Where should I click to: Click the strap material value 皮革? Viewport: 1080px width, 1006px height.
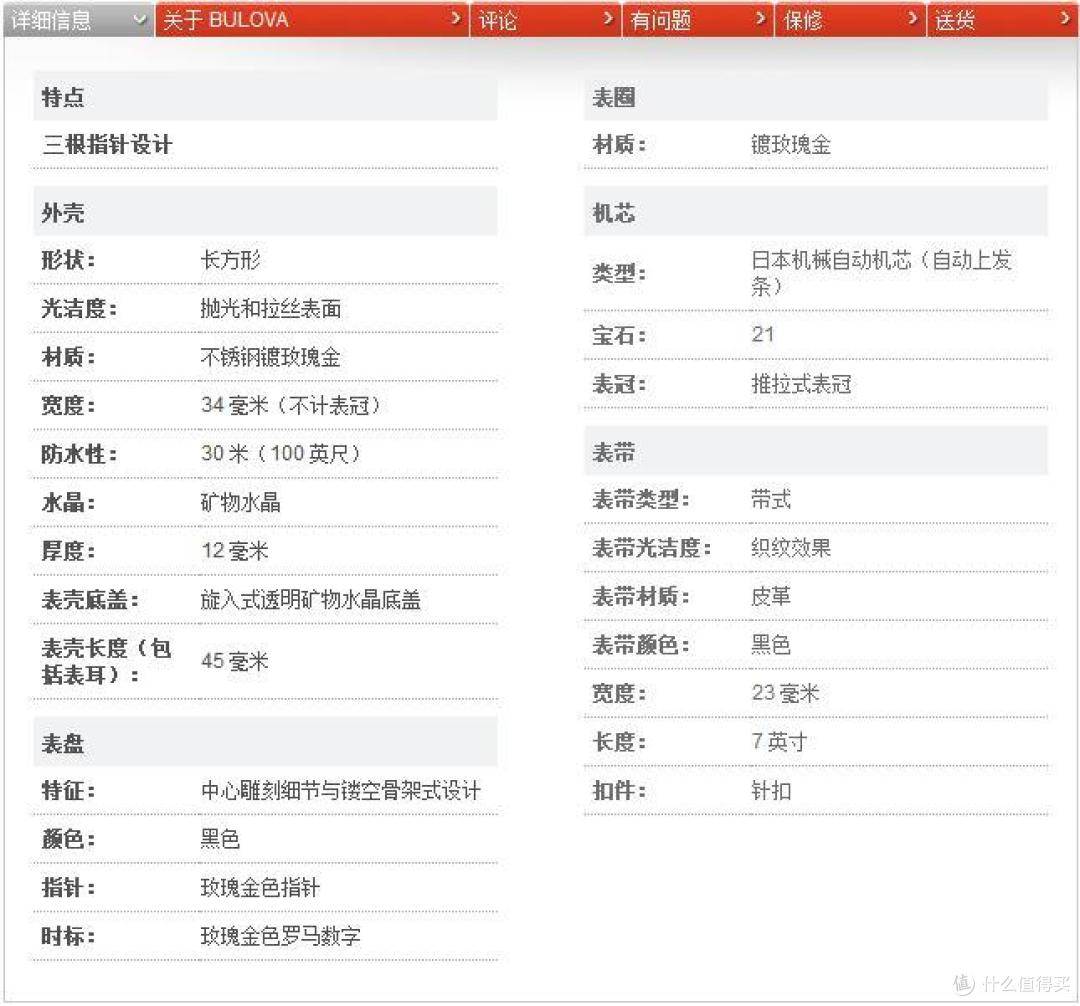coord(771,596)
